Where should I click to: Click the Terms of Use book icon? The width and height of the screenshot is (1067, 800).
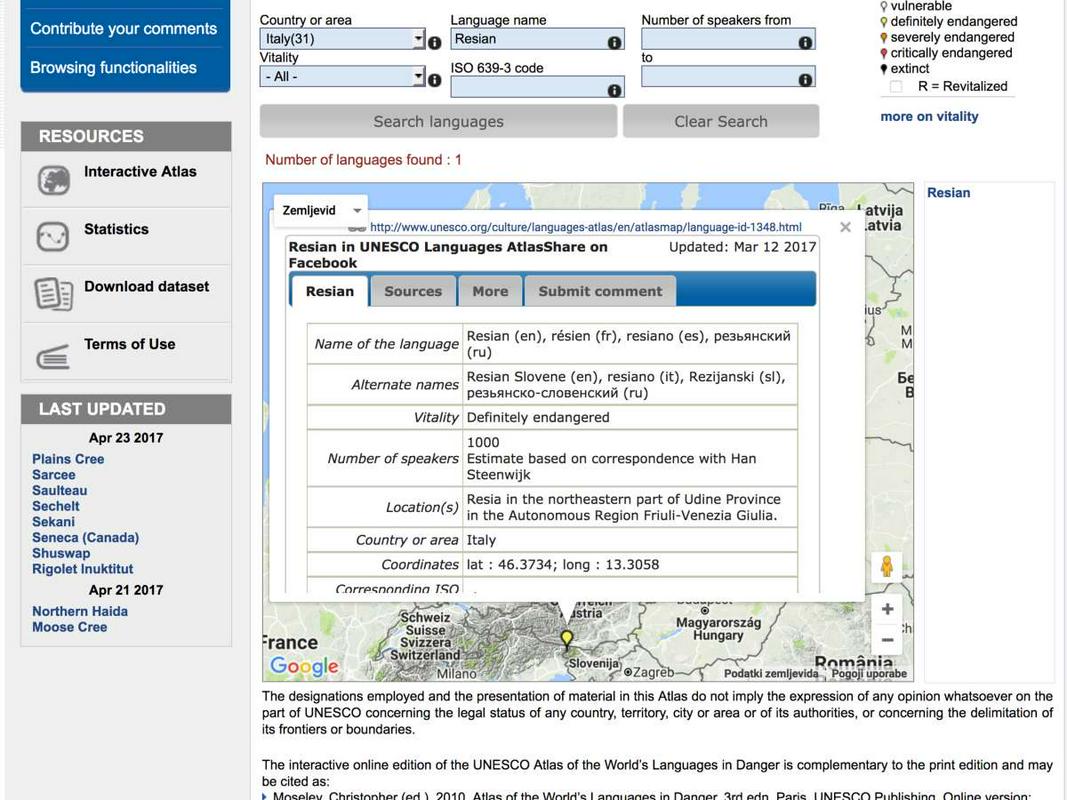(53, 356)
